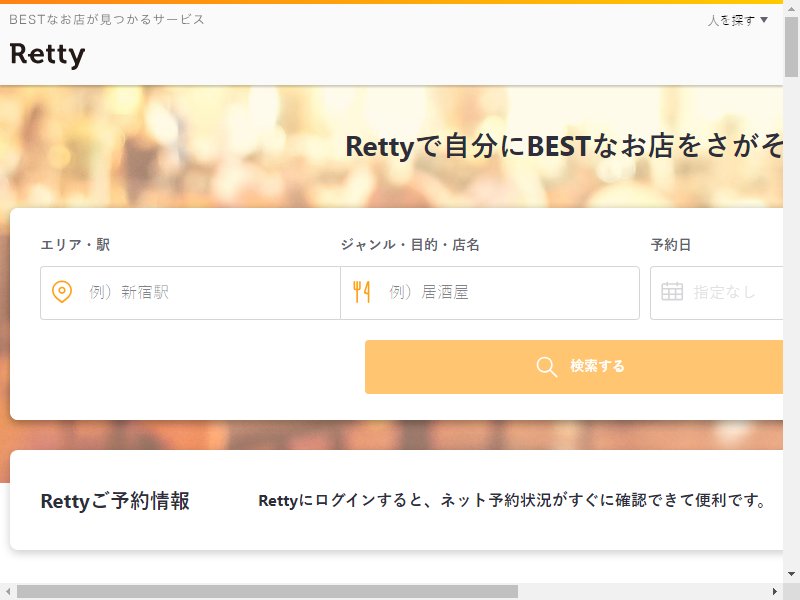Click the ジャンル・目的・店名 label

pyautogui.click(x=410, y=245)
